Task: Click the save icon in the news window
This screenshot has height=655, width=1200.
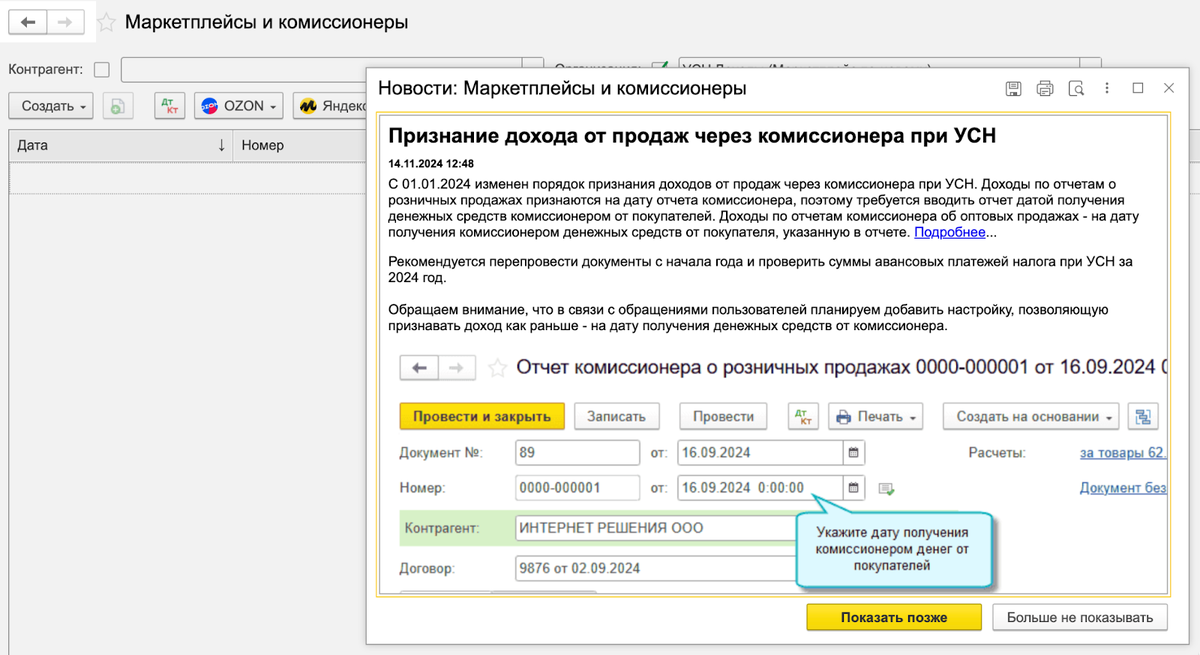Action: pyautogui.click(x=1013, y=88)
